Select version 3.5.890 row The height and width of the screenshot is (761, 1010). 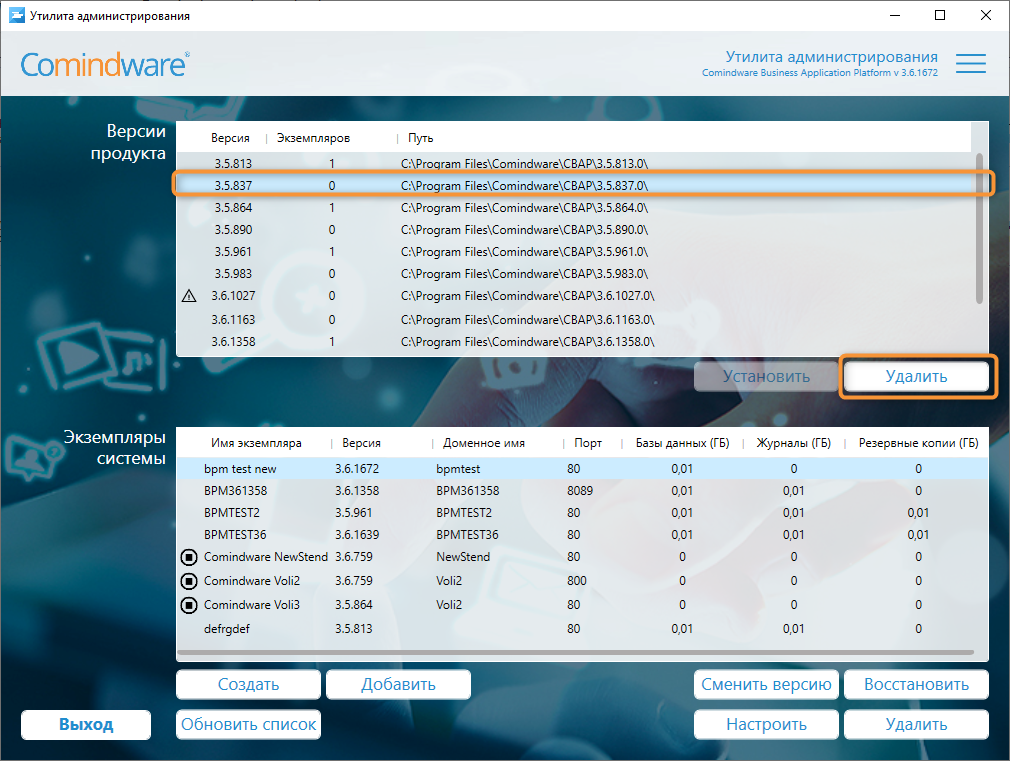click(573, 229)
